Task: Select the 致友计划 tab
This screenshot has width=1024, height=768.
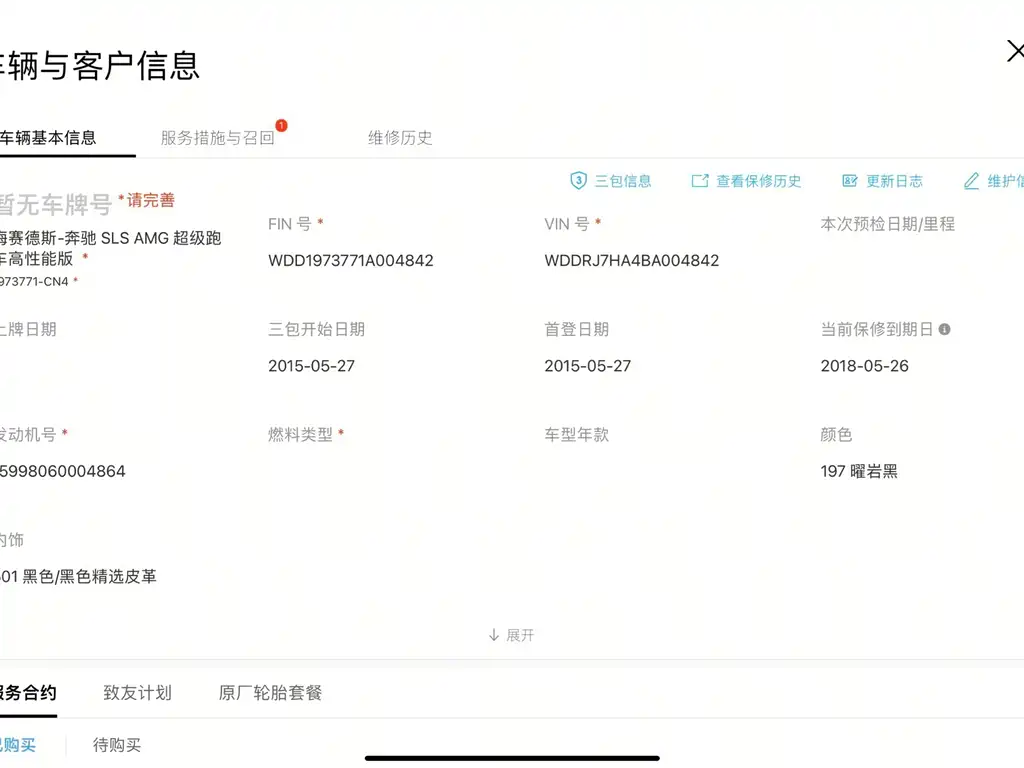Action: pyautogui.click(x=137, y=693)
